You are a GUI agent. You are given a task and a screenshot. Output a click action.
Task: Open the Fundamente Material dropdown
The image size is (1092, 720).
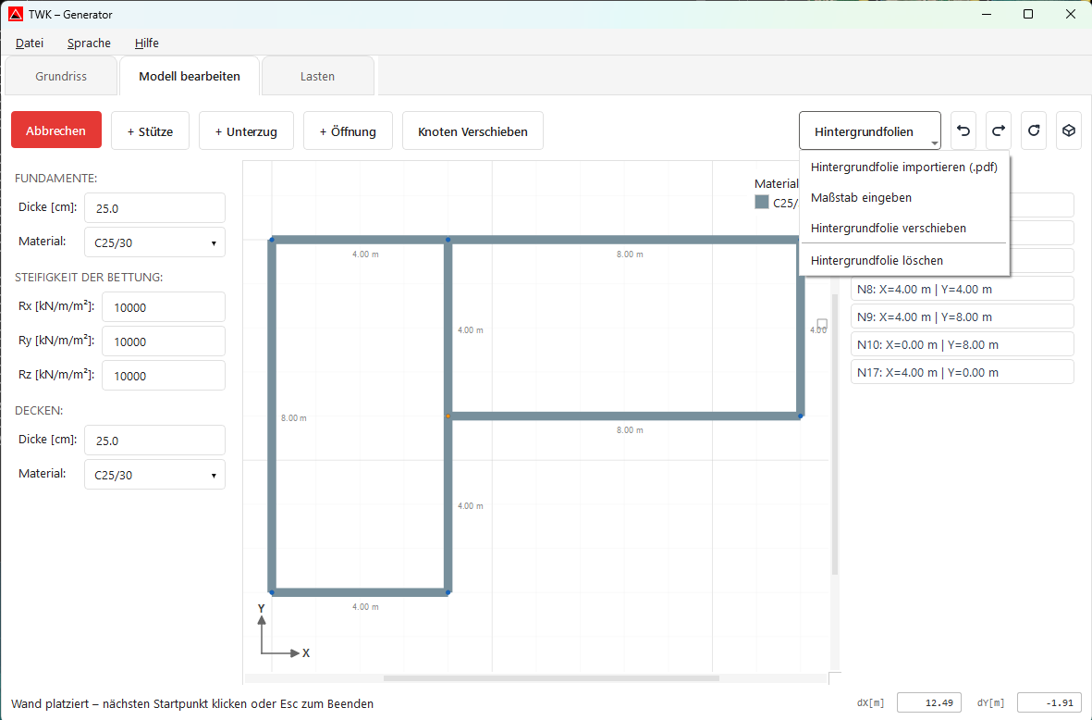click(154, 241)
